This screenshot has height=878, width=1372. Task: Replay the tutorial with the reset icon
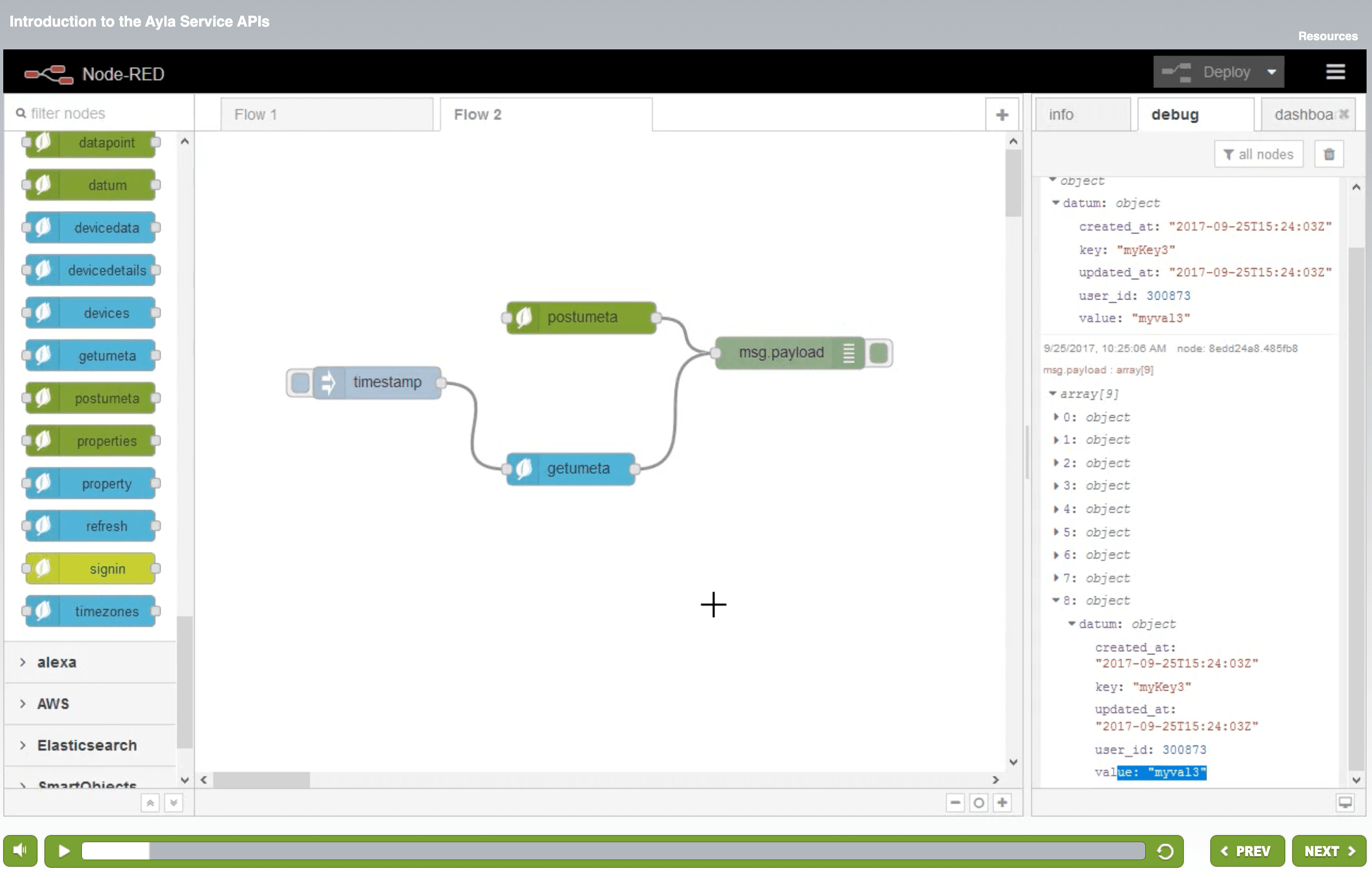pyautogui.click(x=1165, y=851)
